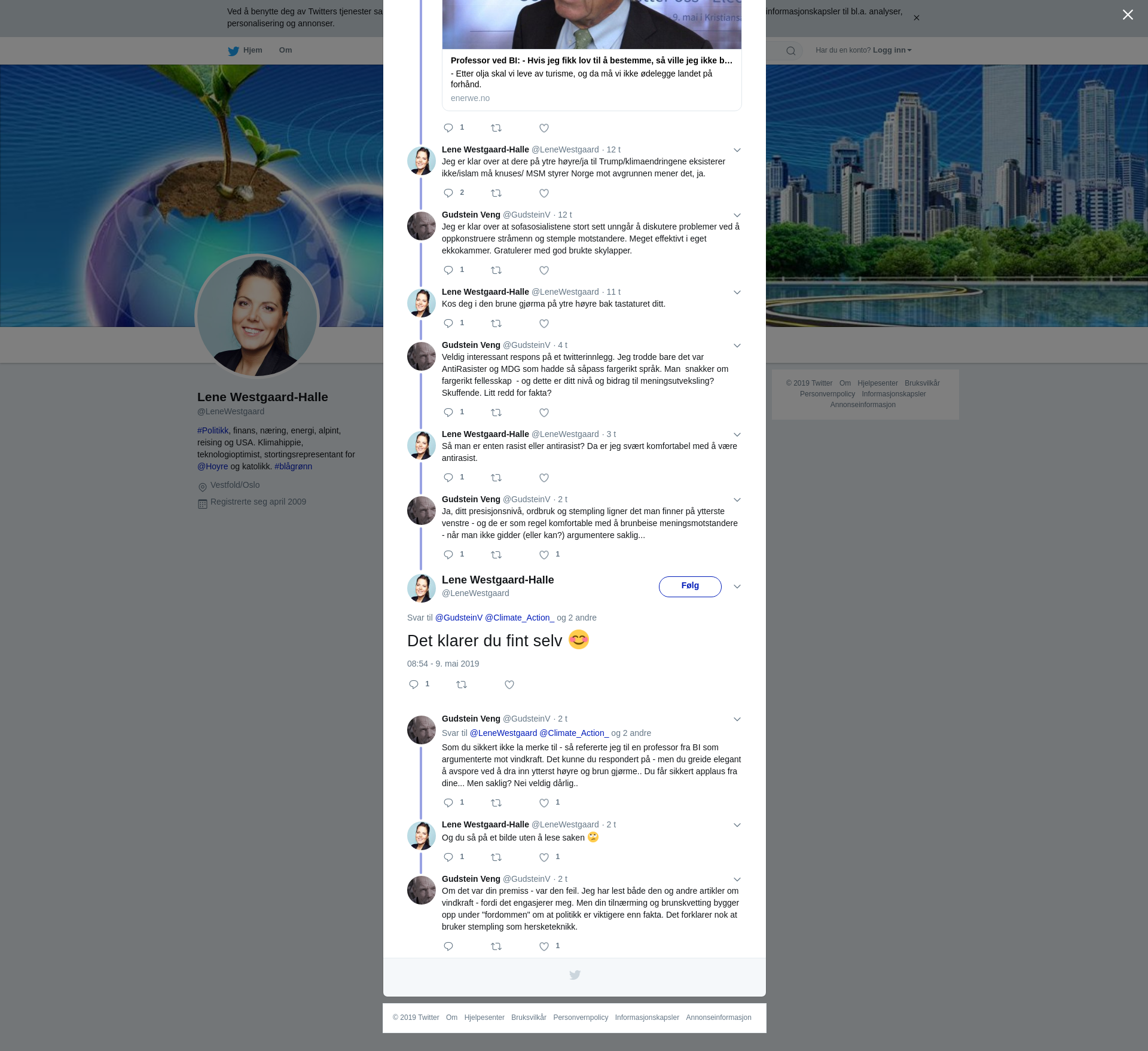1148x1051 pixels.
Task: Open options chevron on Lene's 12 t tweet
Action: 737,150
